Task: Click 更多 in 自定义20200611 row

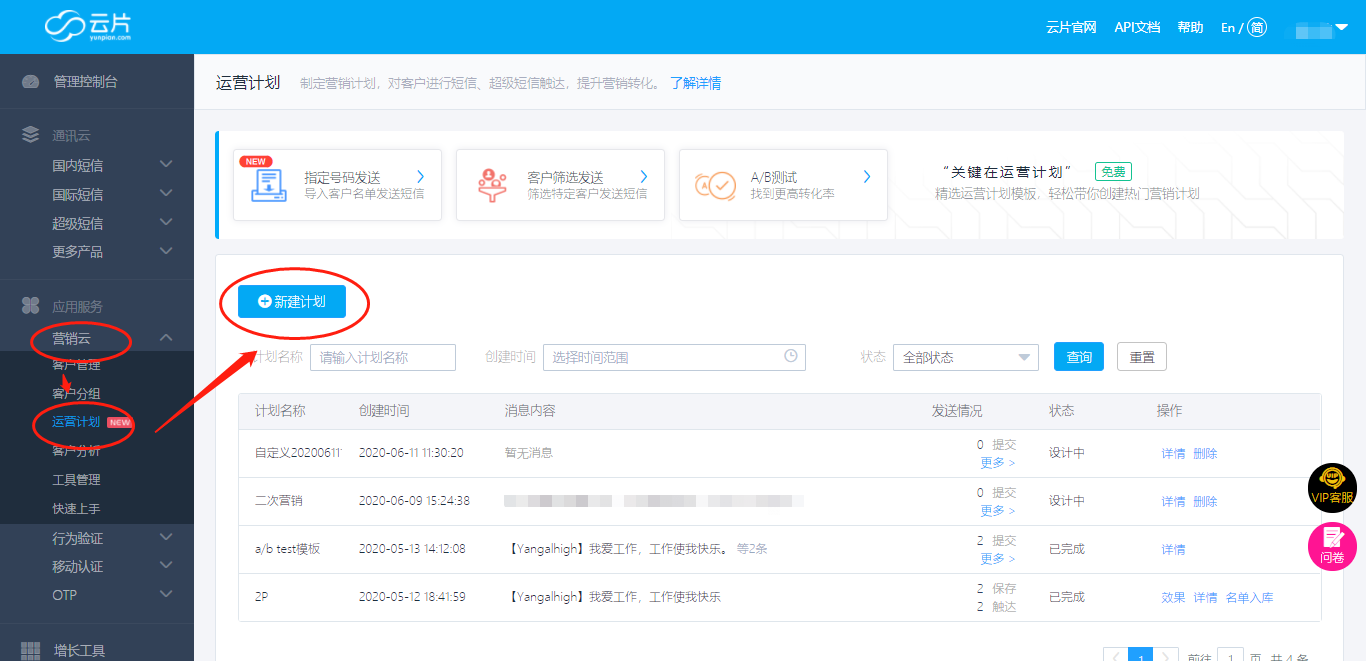Action: click(x=998, y=463)
